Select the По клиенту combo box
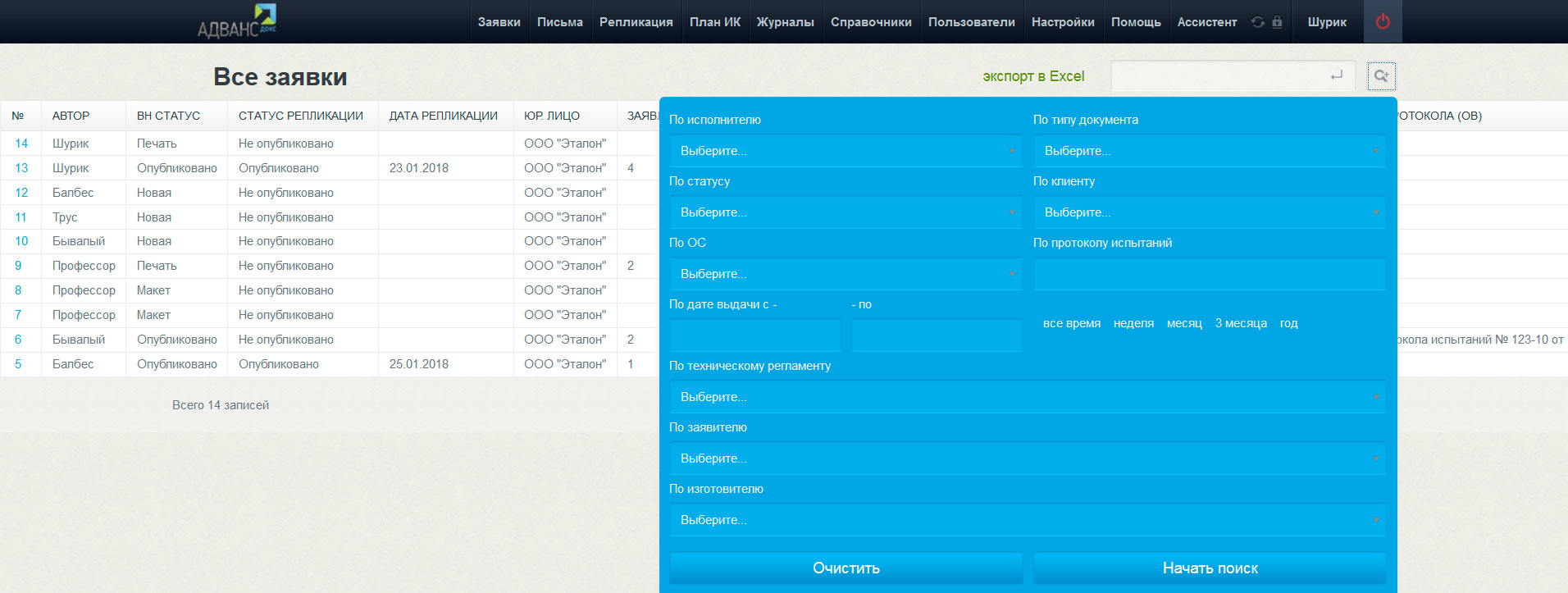The width and height of the screenshot is (1568, 593). [x=1210, y=212]
